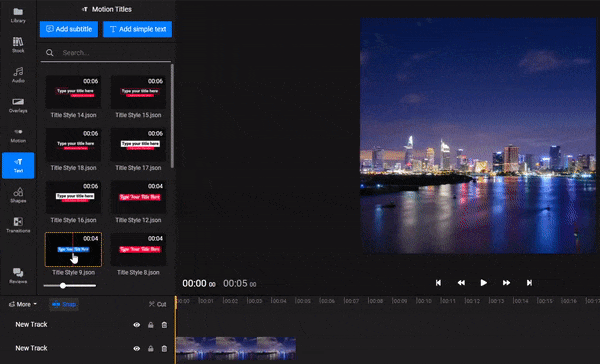Open the Transitions panel

pyautogui.click(x=18, y=225)
